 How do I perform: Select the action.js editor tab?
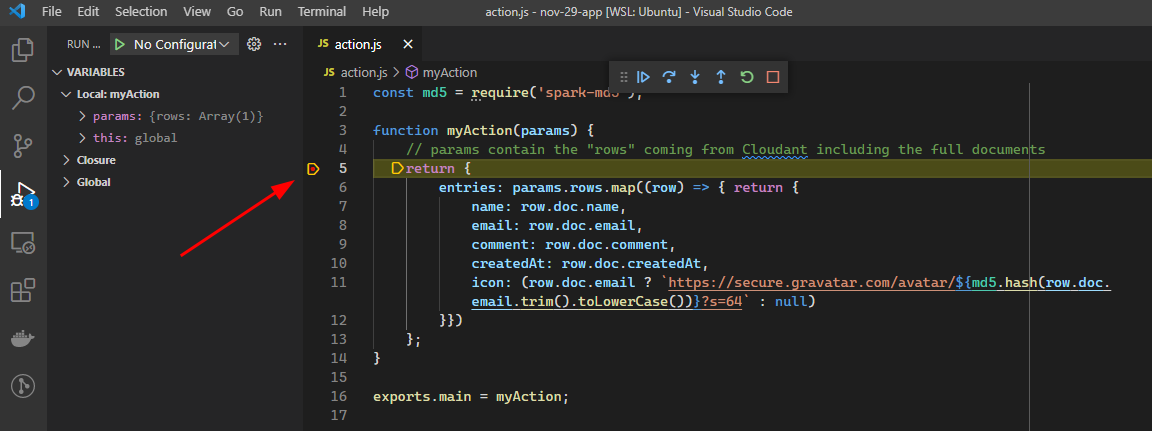[364, 44]
